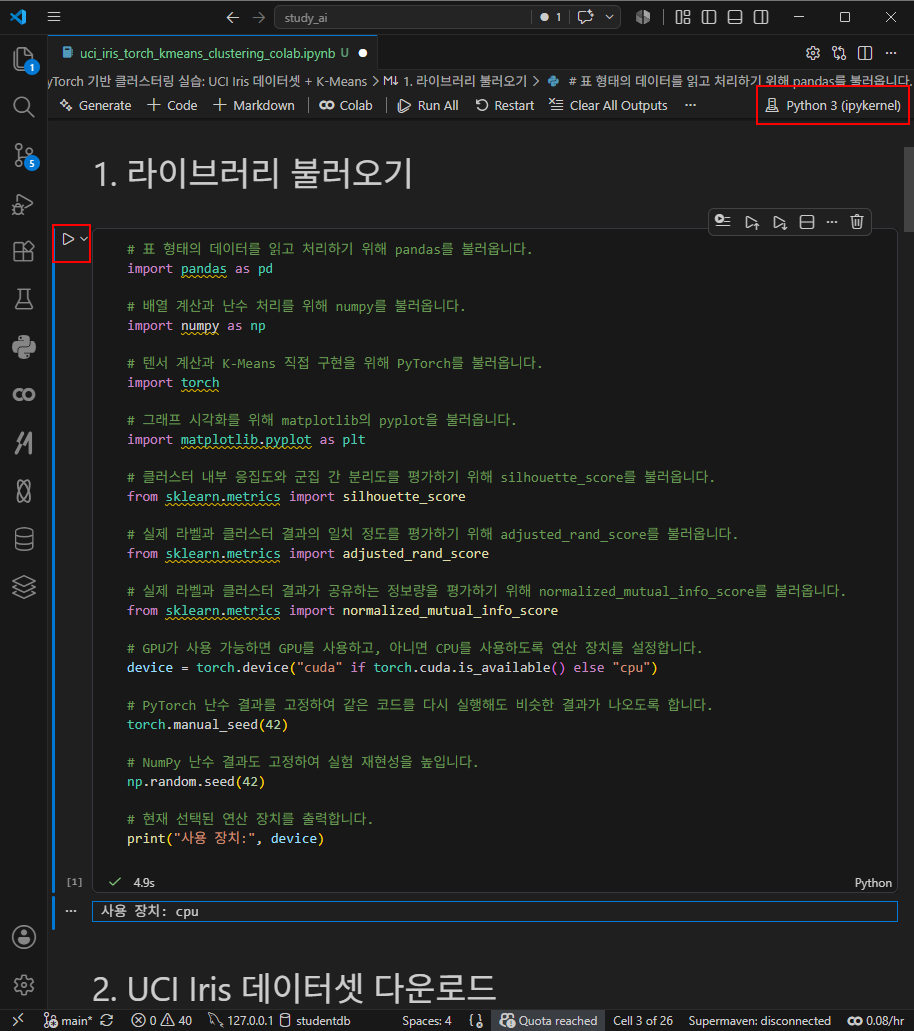Add a new Code cell

click(x=172, y=105)
